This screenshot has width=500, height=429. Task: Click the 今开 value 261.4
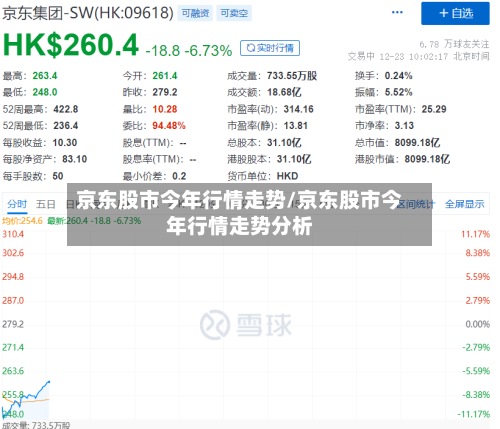[x=165, y=76]
